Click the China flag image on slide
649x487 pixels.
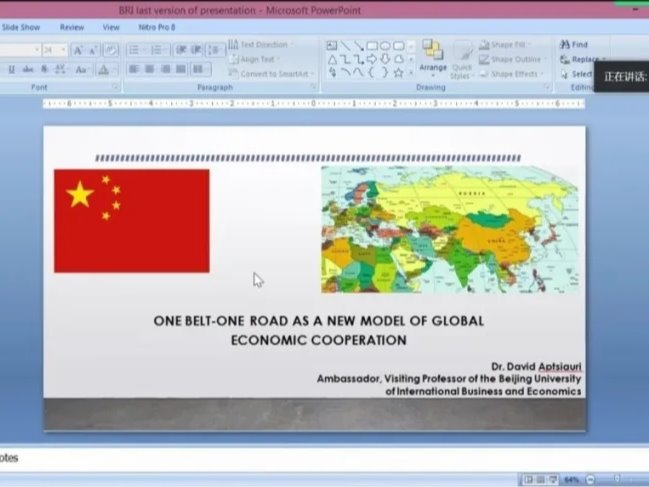click(x=131, y=220)
